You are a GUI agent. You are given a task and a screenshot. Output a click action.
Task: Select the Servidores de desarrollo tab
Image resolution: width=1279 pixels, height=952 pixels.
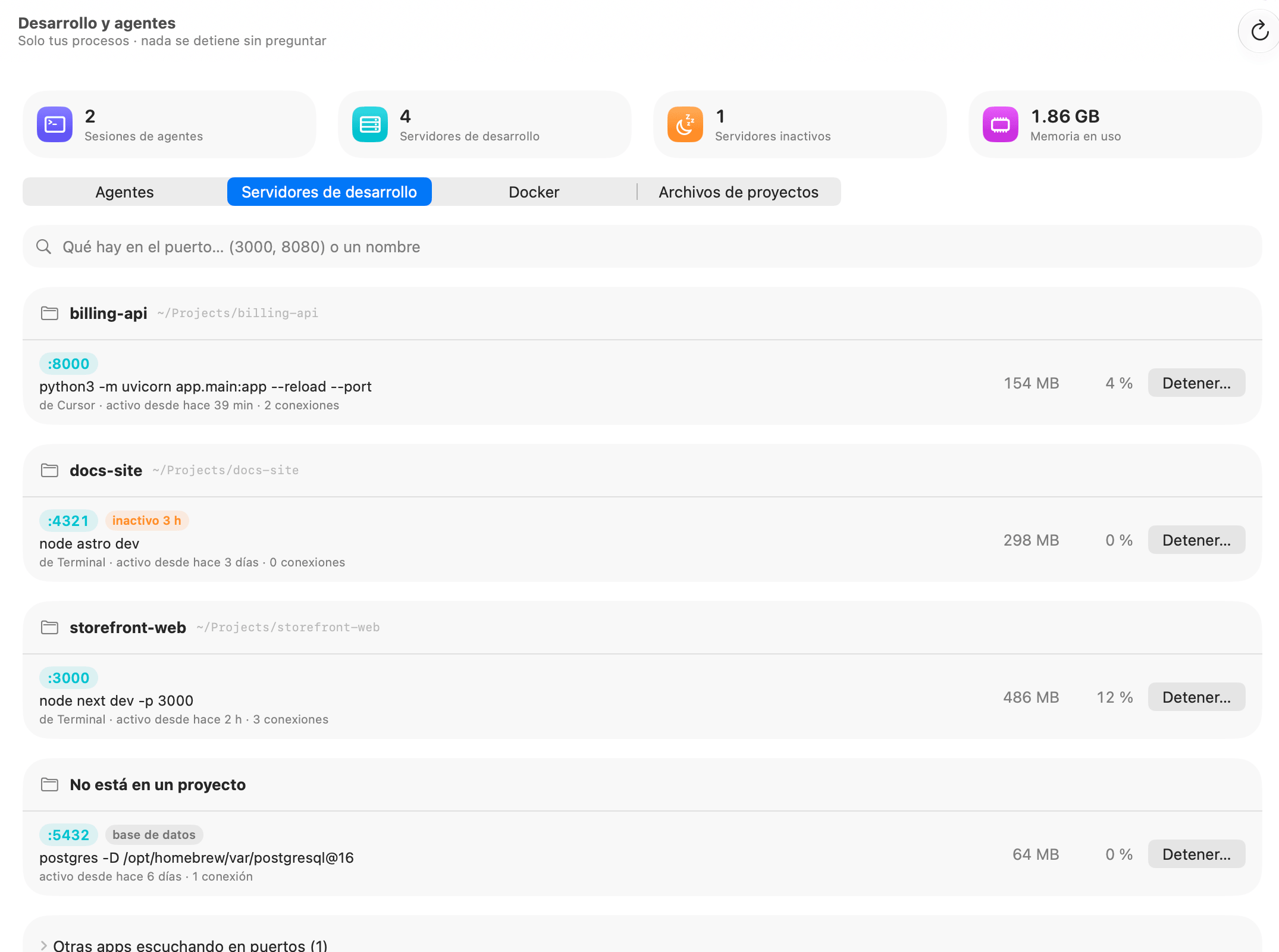(x=330, y=192)
